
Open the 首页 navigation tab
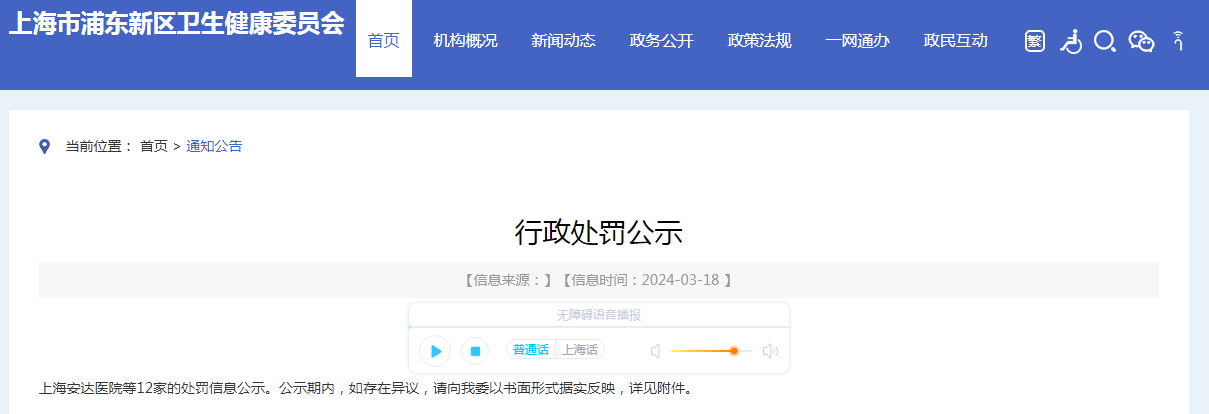click(384, 41)
